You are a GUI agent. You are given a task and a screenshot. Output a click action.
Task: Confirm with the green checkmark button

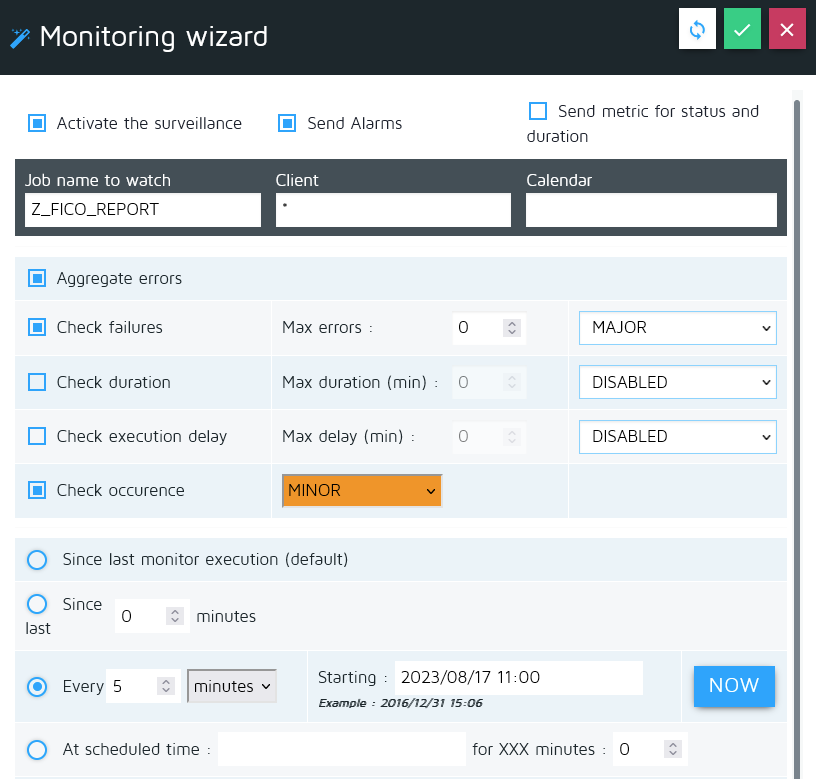coord(741,29)
